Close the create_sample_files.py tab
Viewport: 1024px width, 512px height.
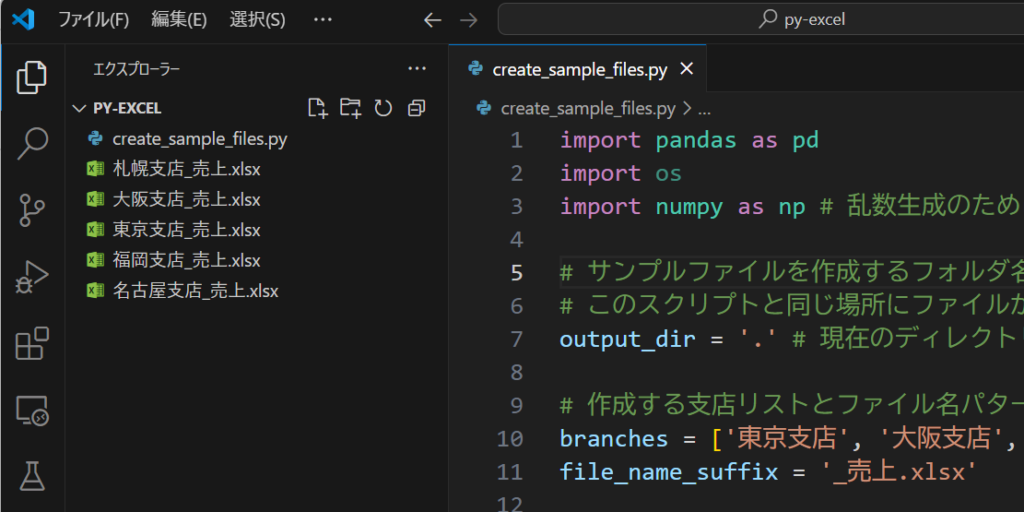tap(686, 69)
